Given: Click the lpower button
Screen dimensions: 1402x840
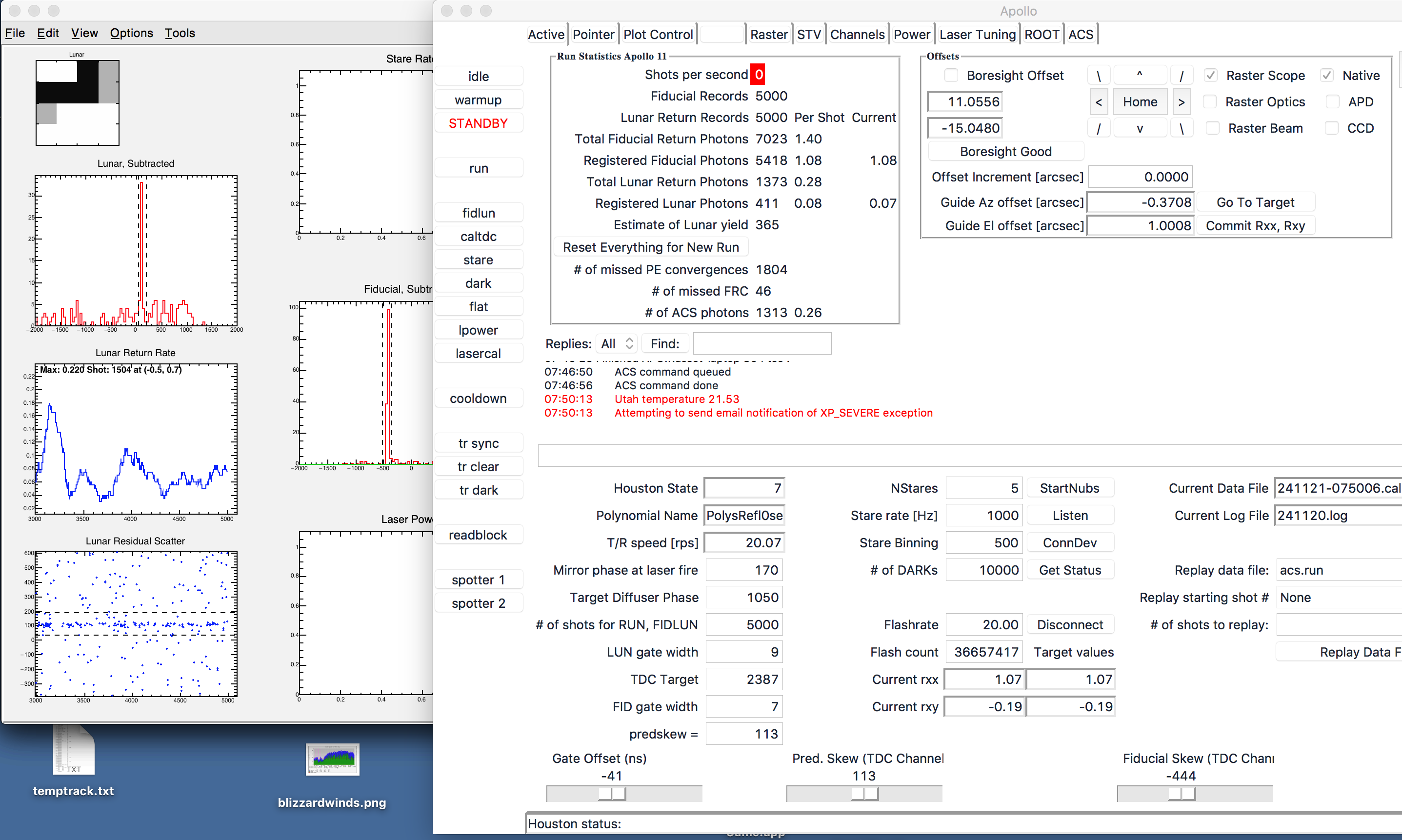Looking at the screenshot, I should (478, 330).
